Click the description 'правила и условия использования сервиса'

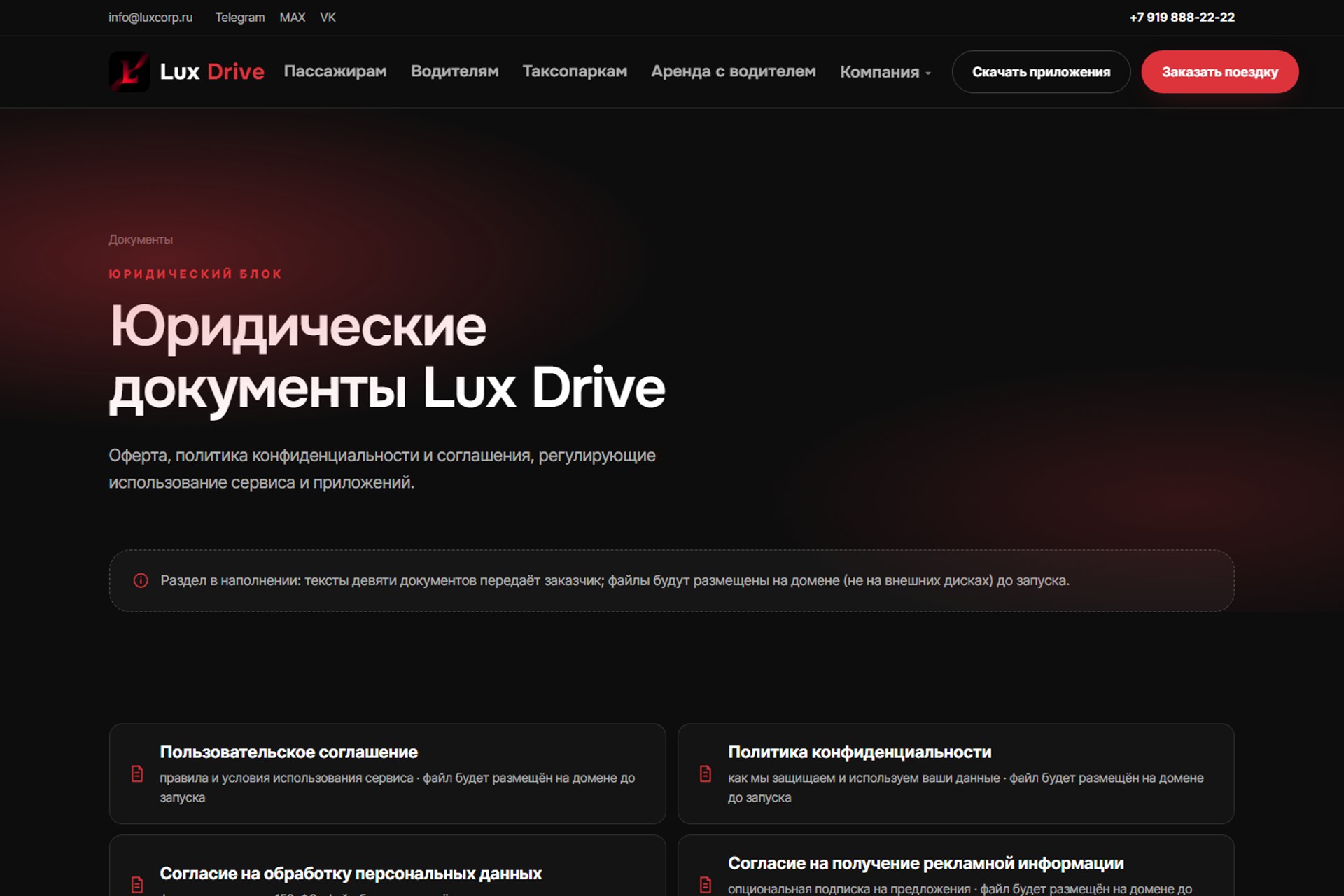[286, 778]
